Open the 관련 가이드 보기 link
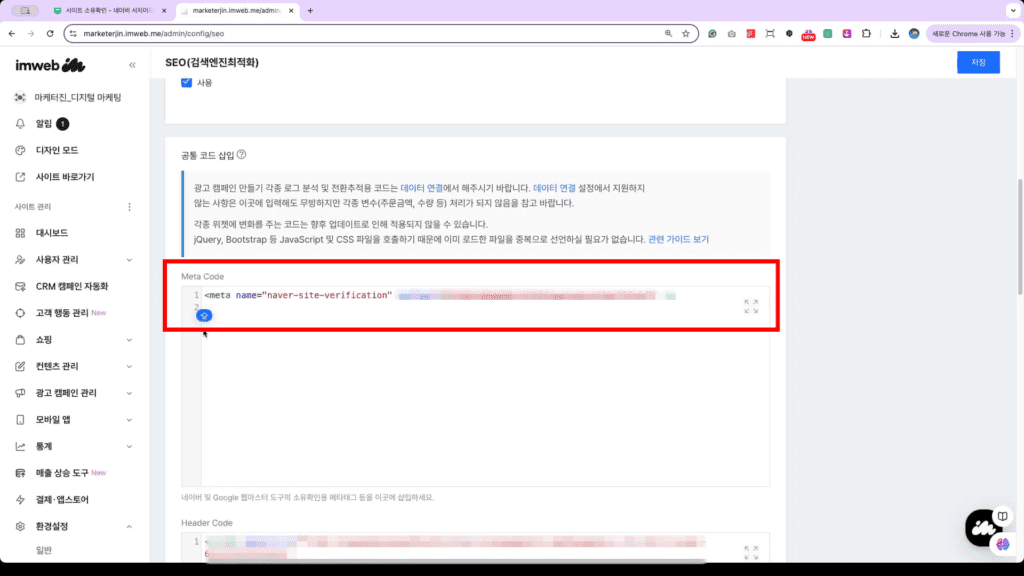 [678, 240]
